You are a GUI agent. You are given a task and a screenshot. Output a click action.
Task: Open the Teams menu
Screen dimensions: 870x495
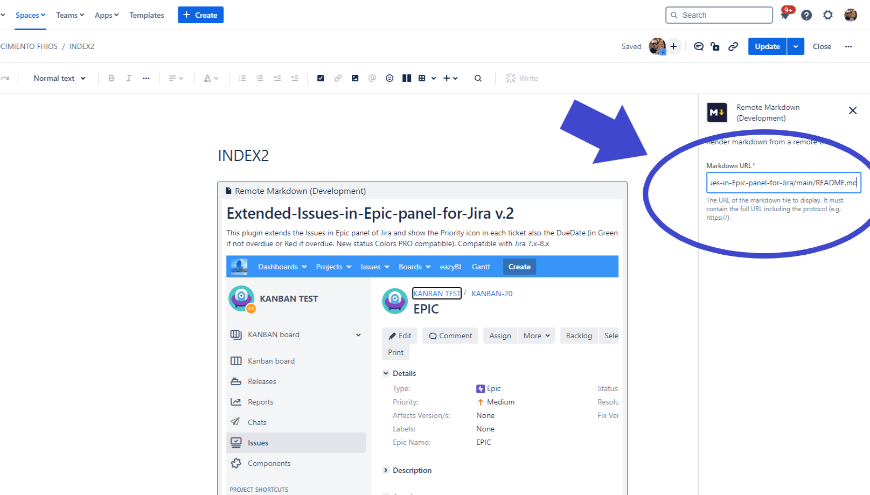[x=70, y=15]
